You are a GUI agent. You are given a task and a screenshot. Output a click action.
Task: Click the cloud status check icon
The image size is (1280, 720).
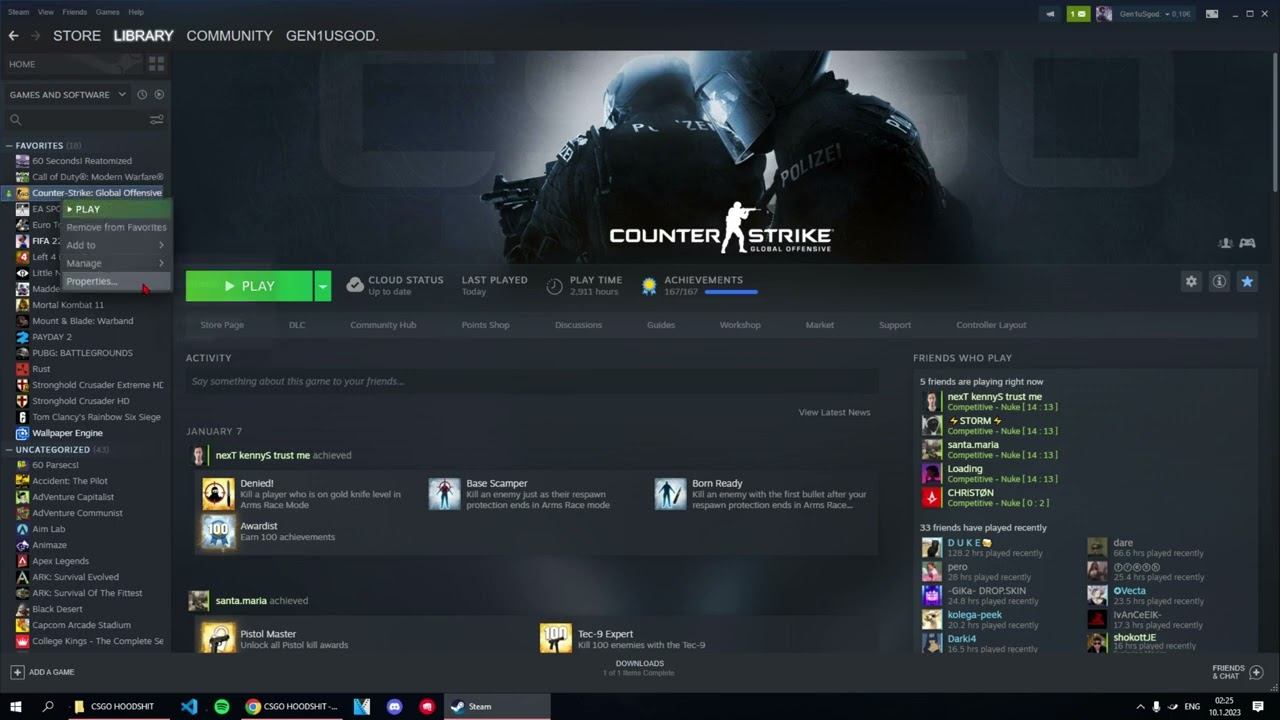click(355, 286)
